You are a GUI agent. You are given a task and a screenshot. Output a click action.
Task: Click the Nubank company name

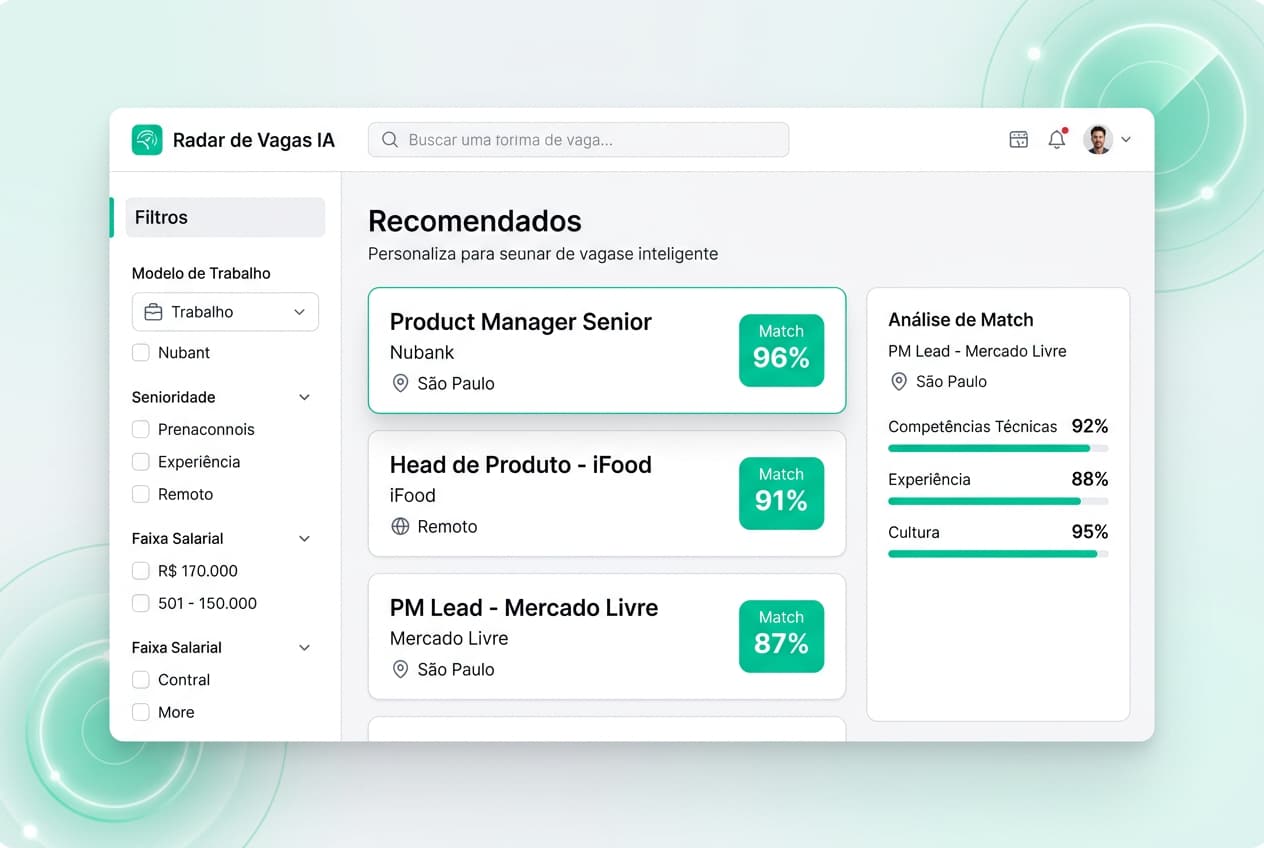point(422,352)
